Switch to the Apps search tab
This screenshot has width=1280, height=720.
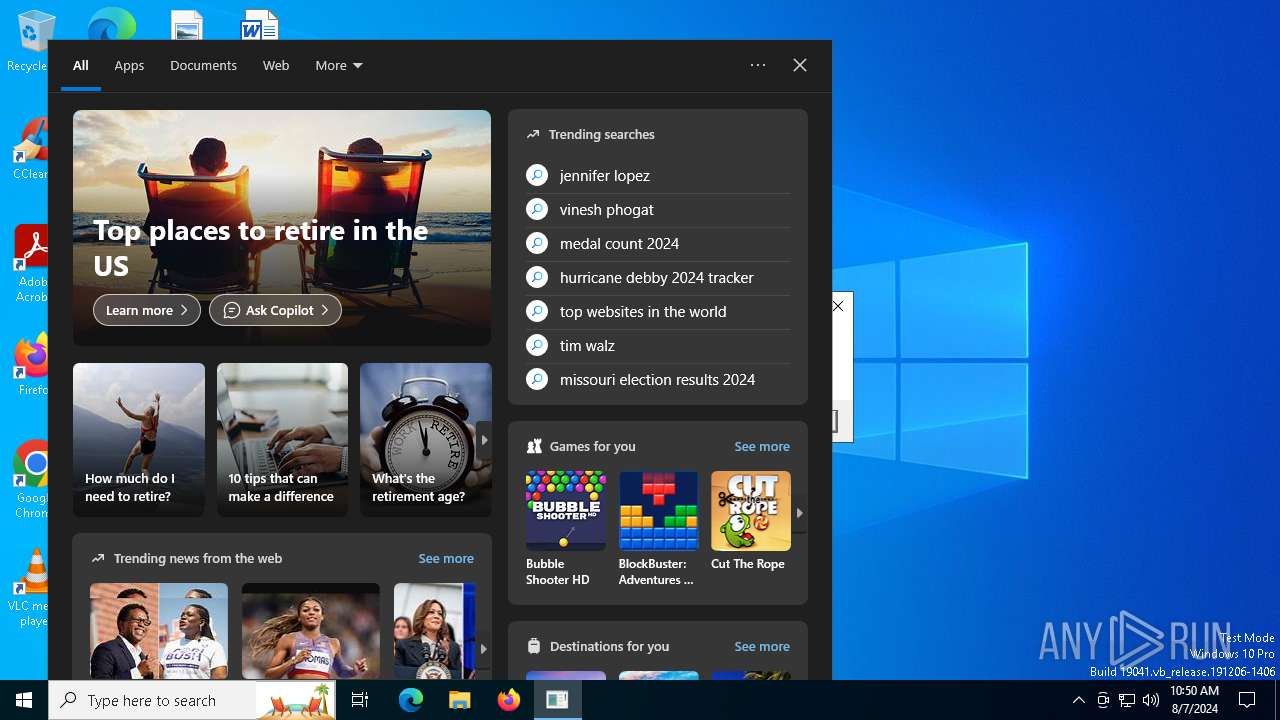129,65
